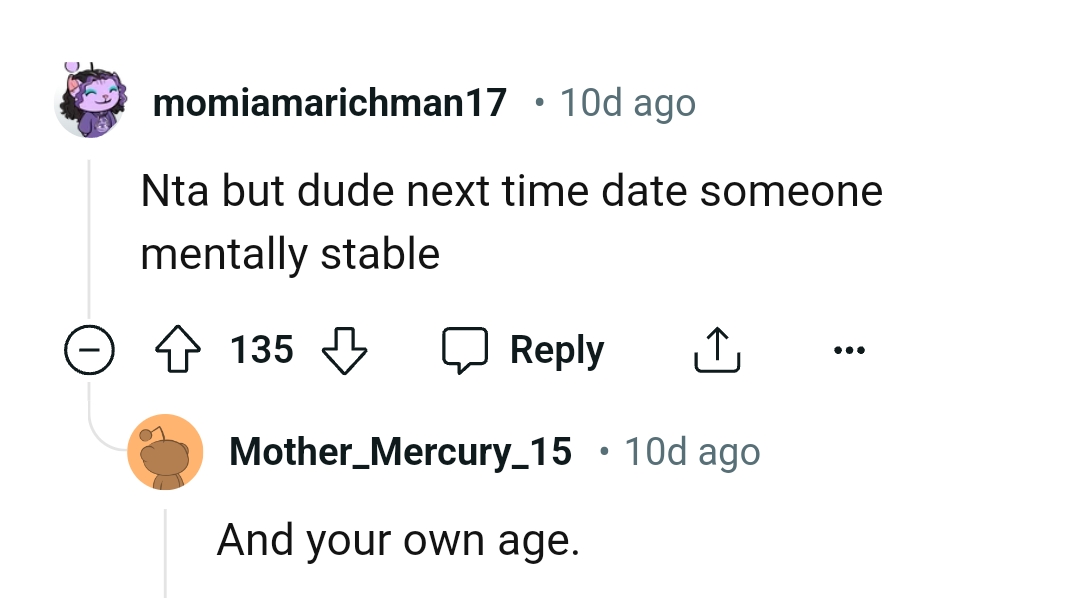This screenshot has height=598, width=1080.
Task: Click momiamarichman17's avatar
Action: click(90, 101)
